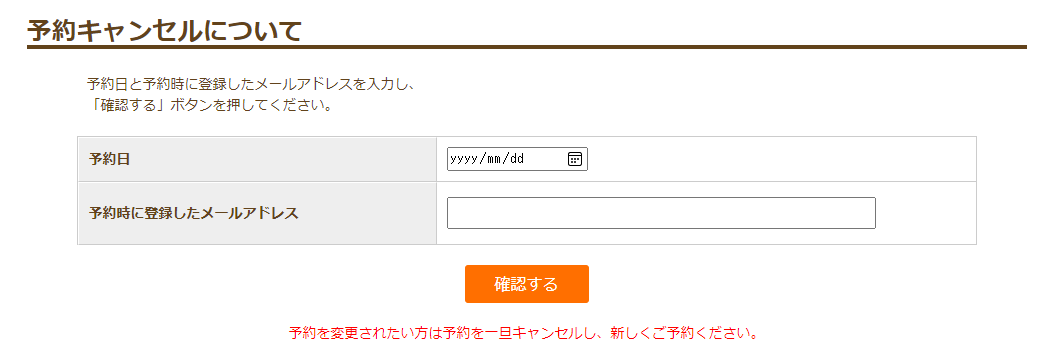Screen dimensions: 1064x363
Task: Click blank area right of email field
Action: 926,213
